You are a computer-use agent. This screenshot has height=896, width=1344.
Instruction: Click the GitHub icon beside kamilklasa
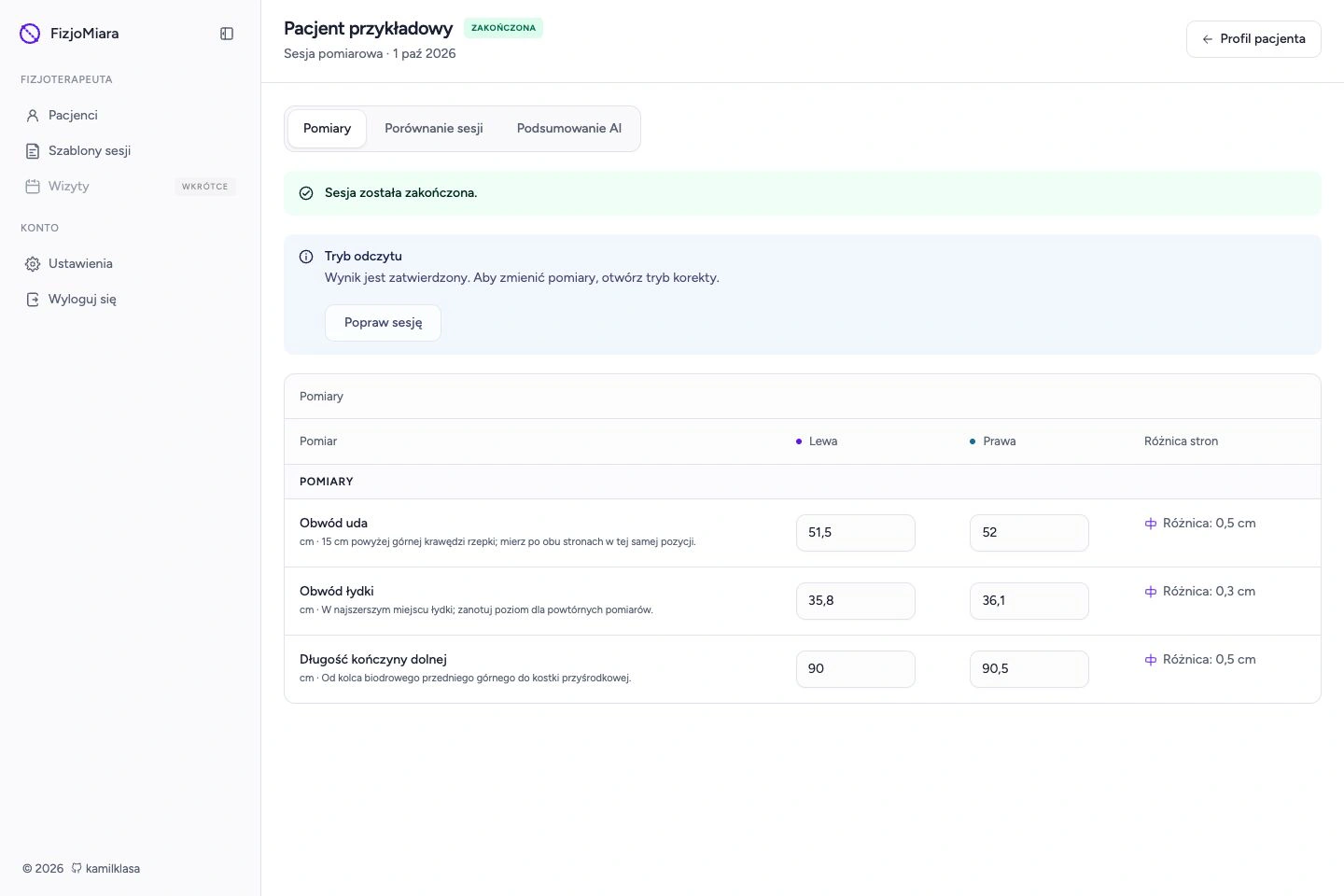click(x=77, y=868)
